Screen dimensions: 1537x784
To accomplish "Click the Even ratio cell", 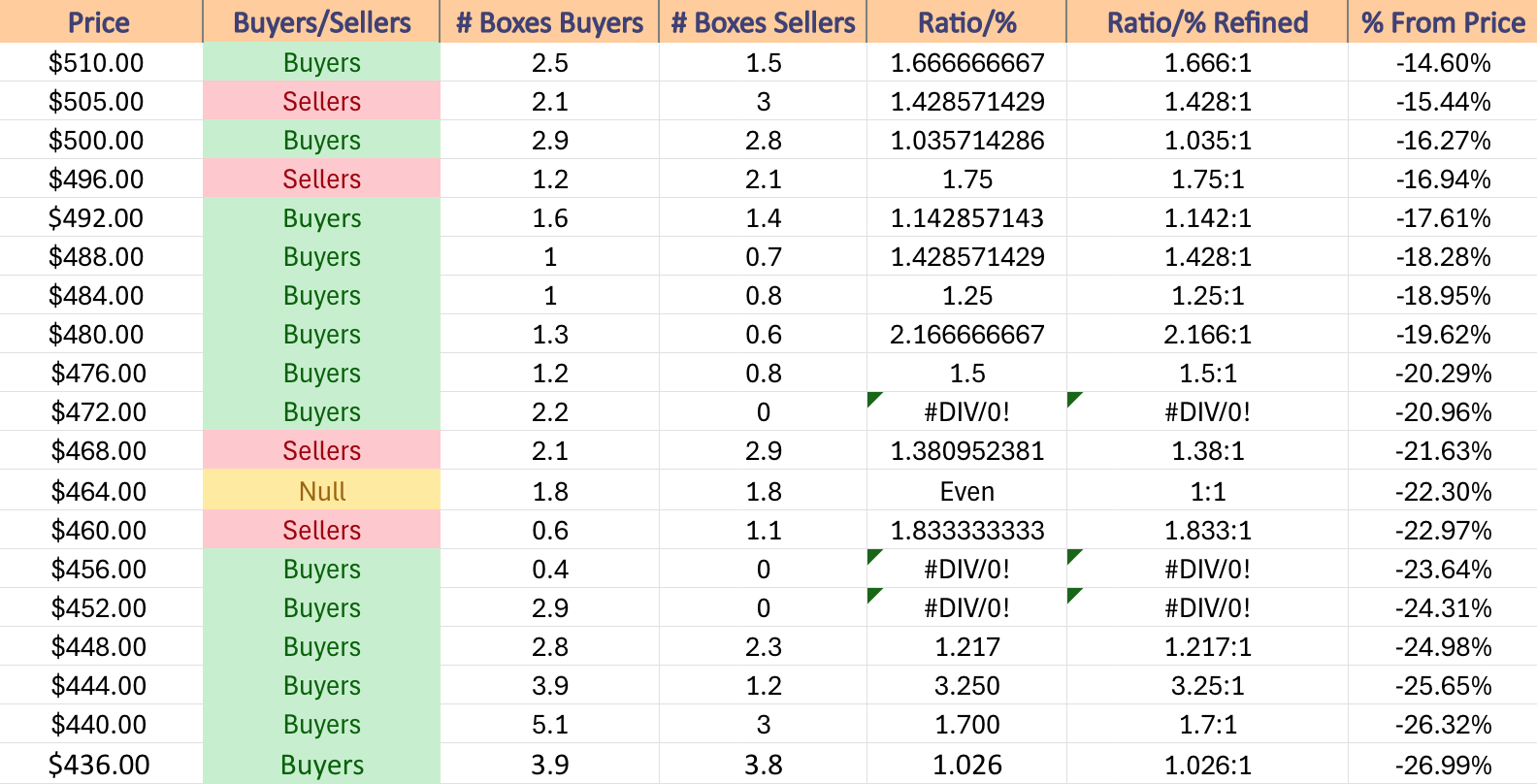I will tap(966, 491).
